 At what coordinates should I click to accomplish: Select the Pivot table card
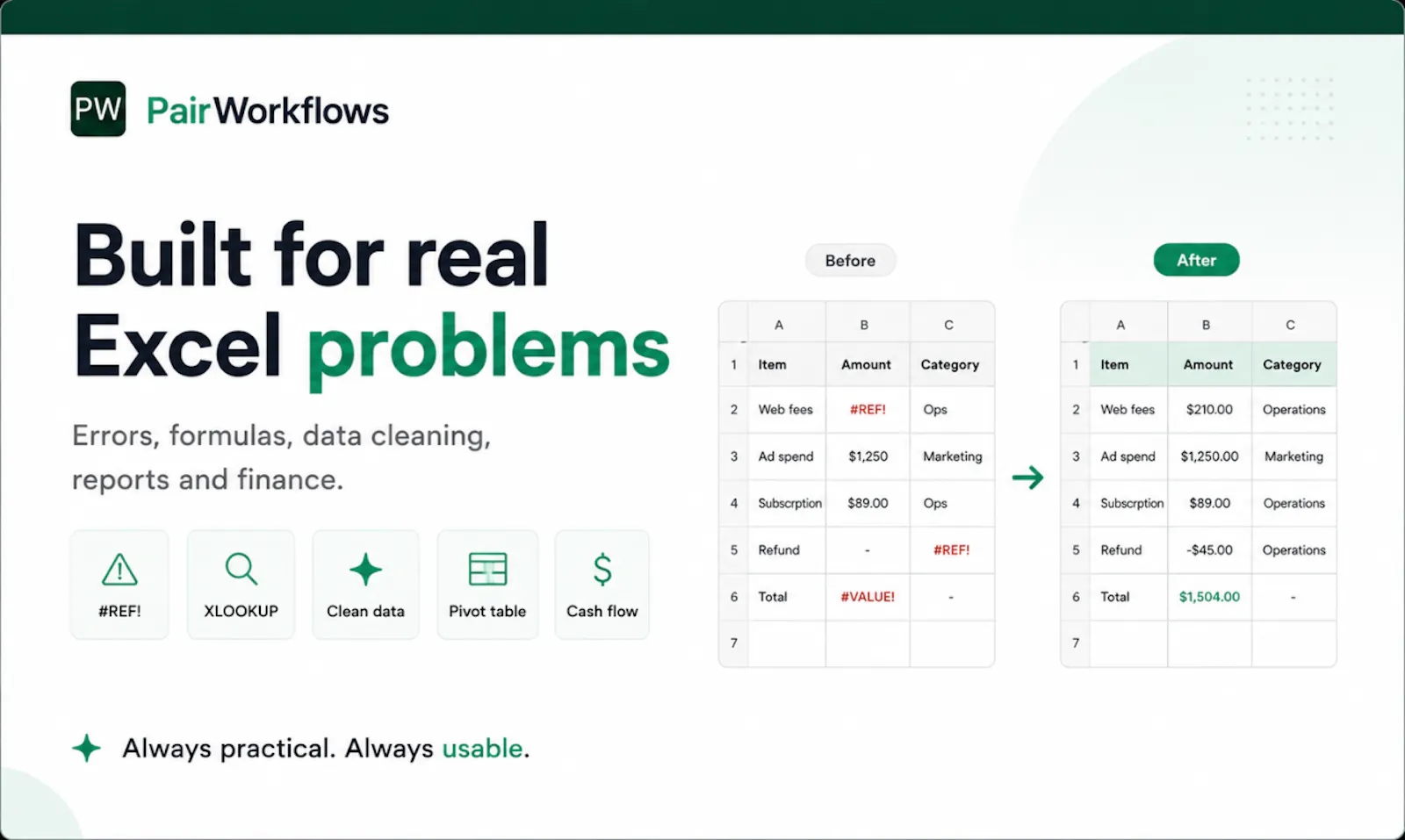click(487, 585)
